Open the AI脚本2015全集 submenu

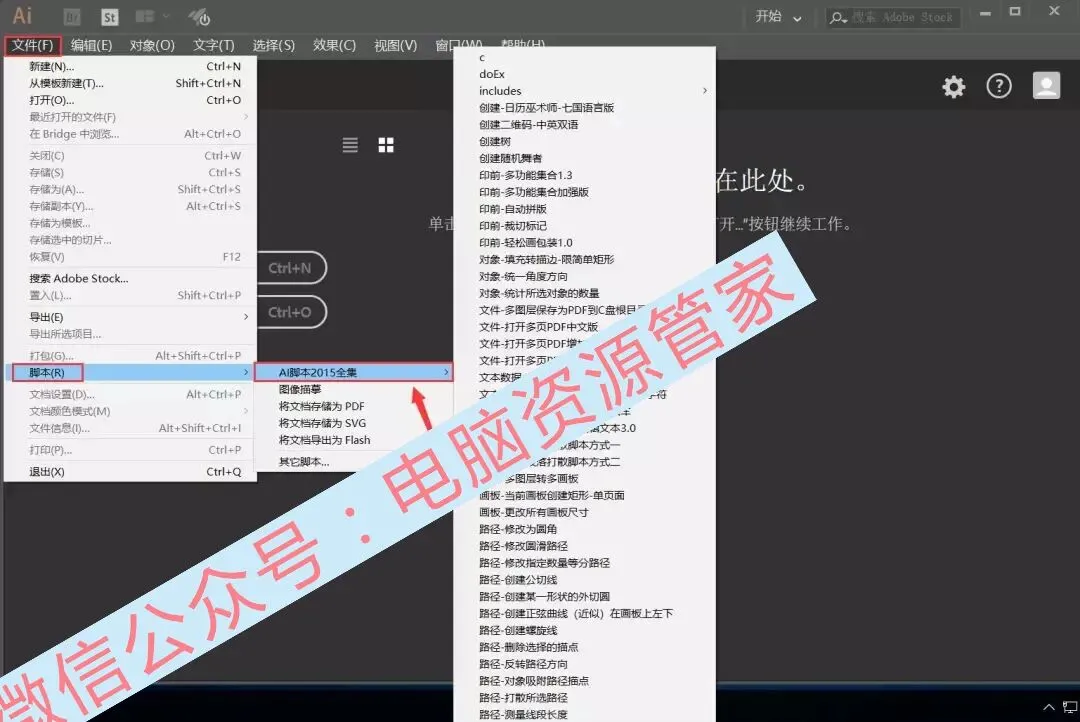pos(354,372)
